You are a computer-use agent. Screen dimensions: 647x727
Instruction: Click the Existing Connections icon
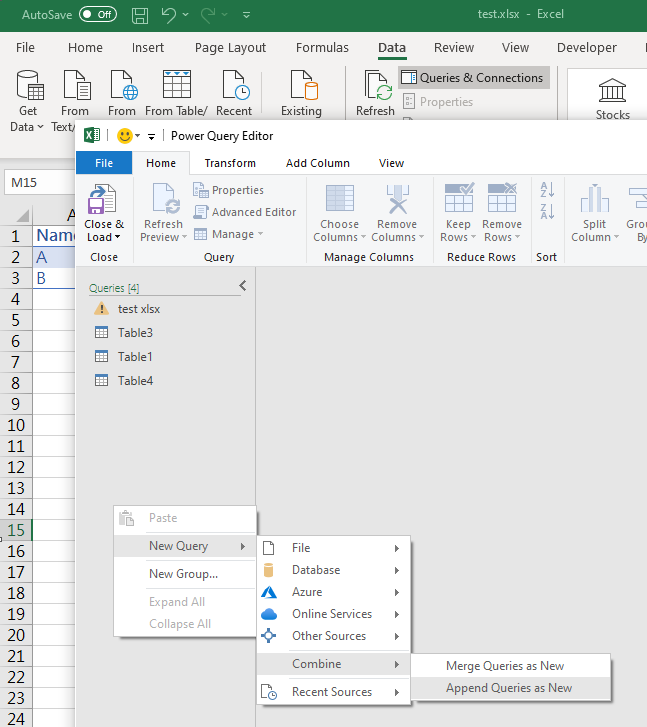[304, 85]
